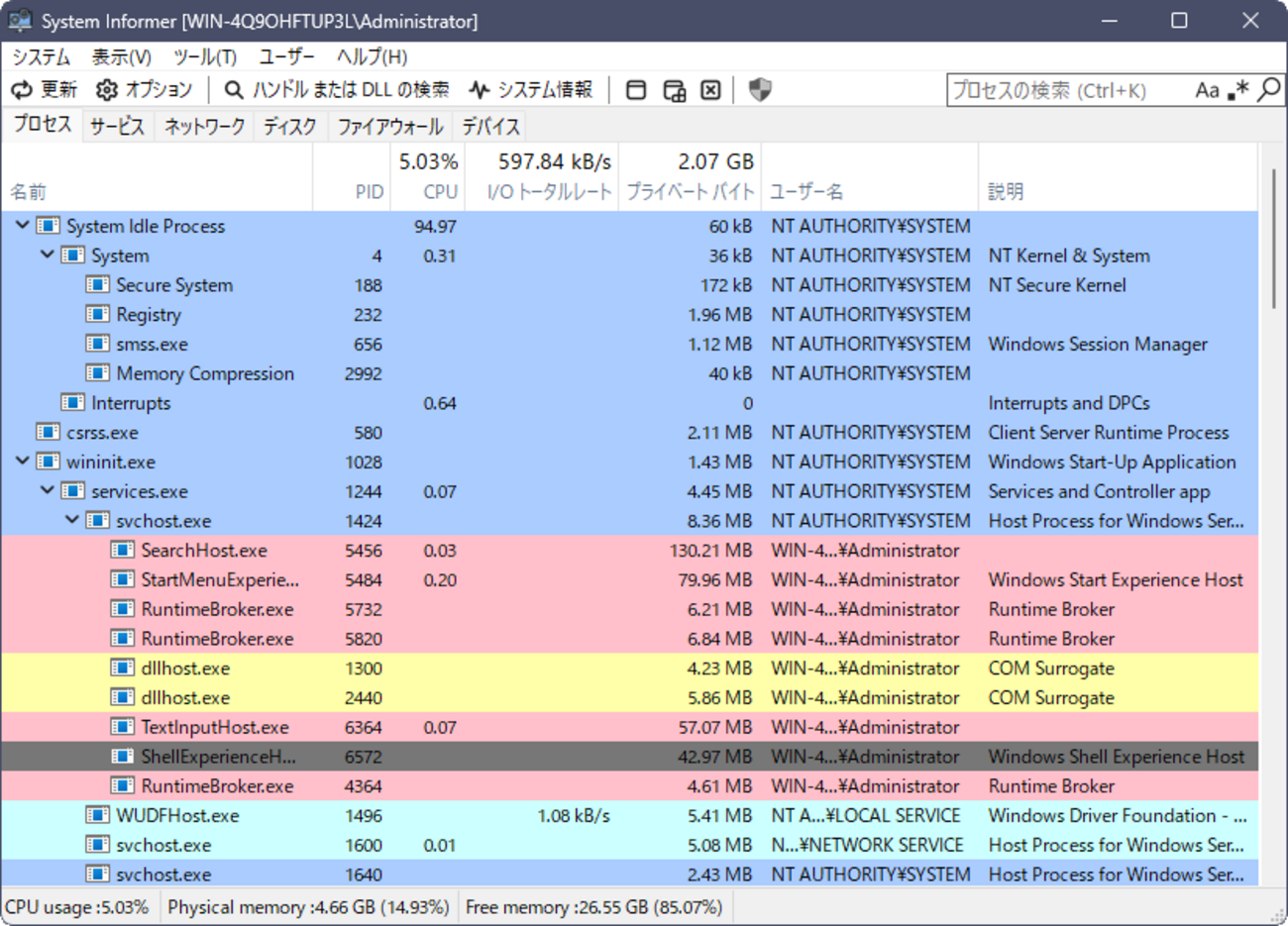The width and height of the screenshot is (1288, 926).
Task: Sort by the プライベート バイト column header
Action: point(691,177)
